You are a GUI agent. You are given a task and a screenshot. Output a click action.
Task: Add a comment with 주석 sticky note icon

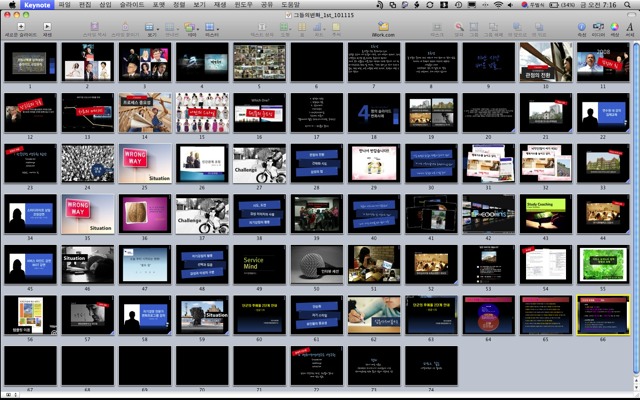[336, 27]
